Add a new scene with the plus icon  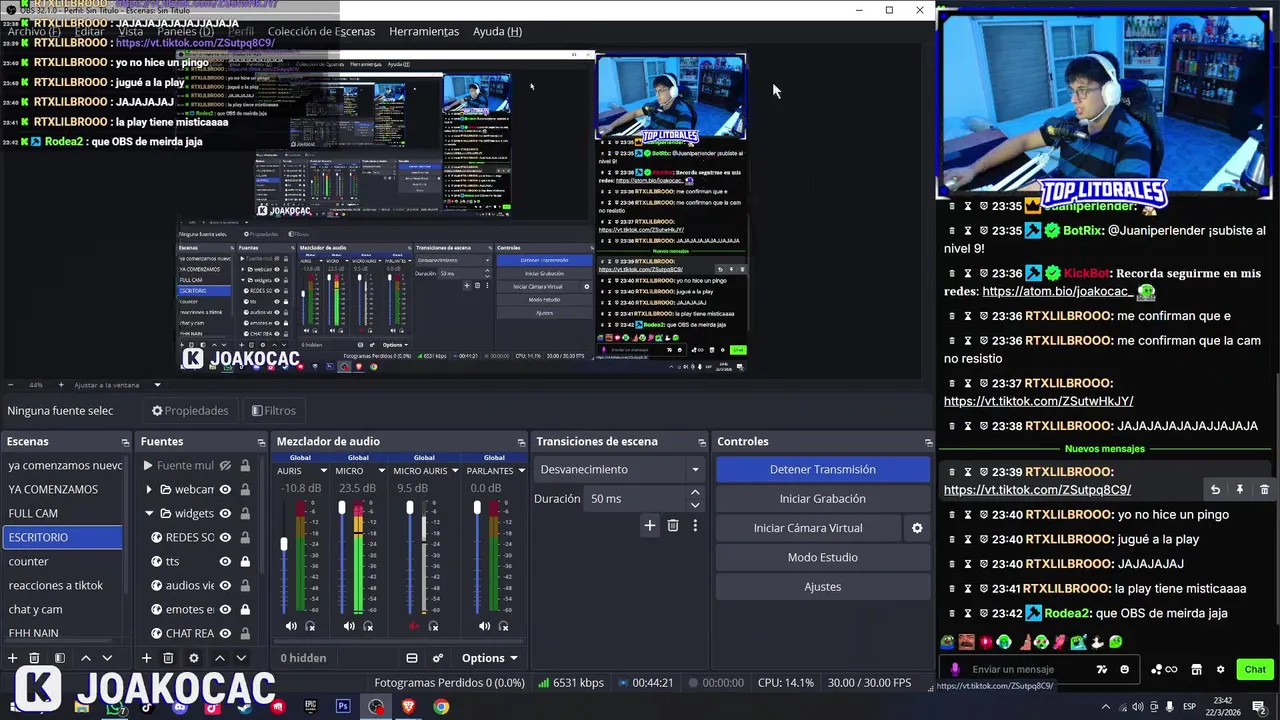pyautogui.click(x=13, y=658)
